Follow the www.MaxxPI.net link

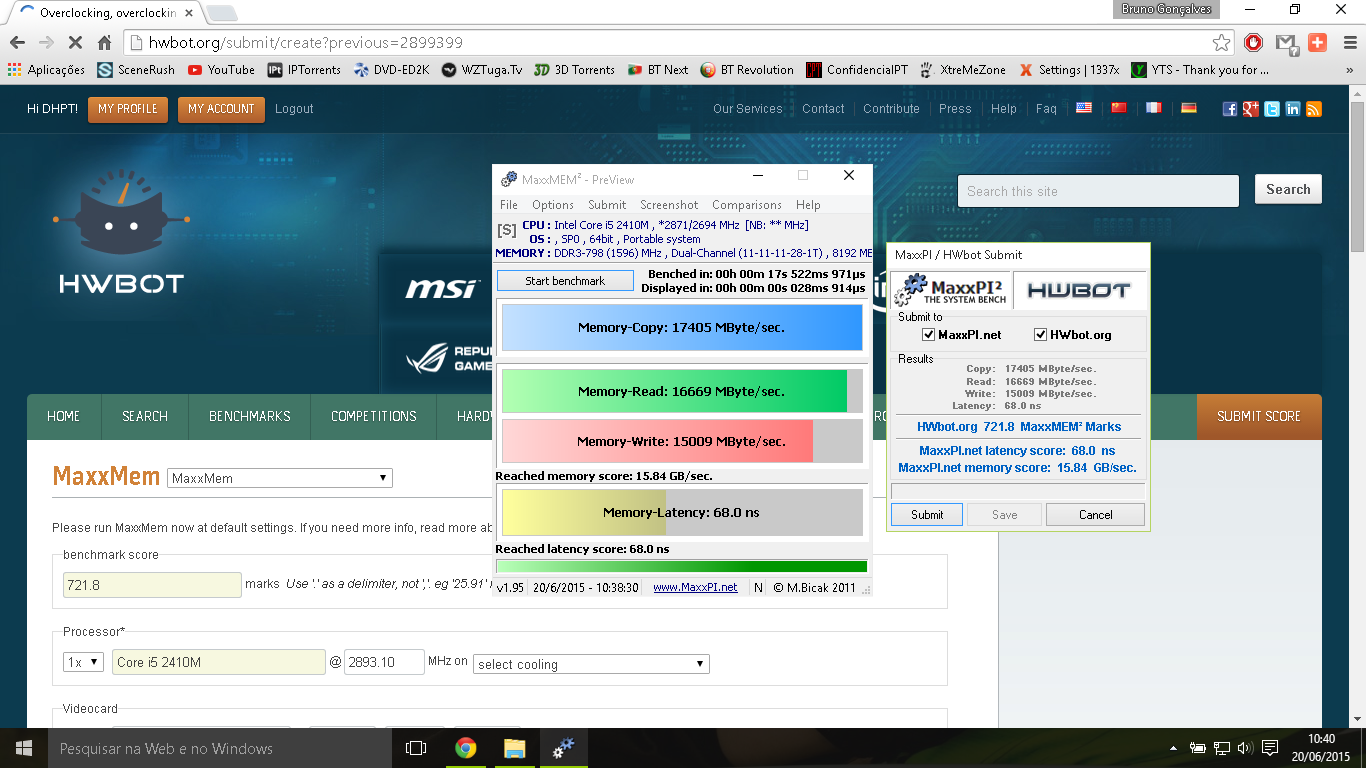pyautogui.click(x=695, y=587)
